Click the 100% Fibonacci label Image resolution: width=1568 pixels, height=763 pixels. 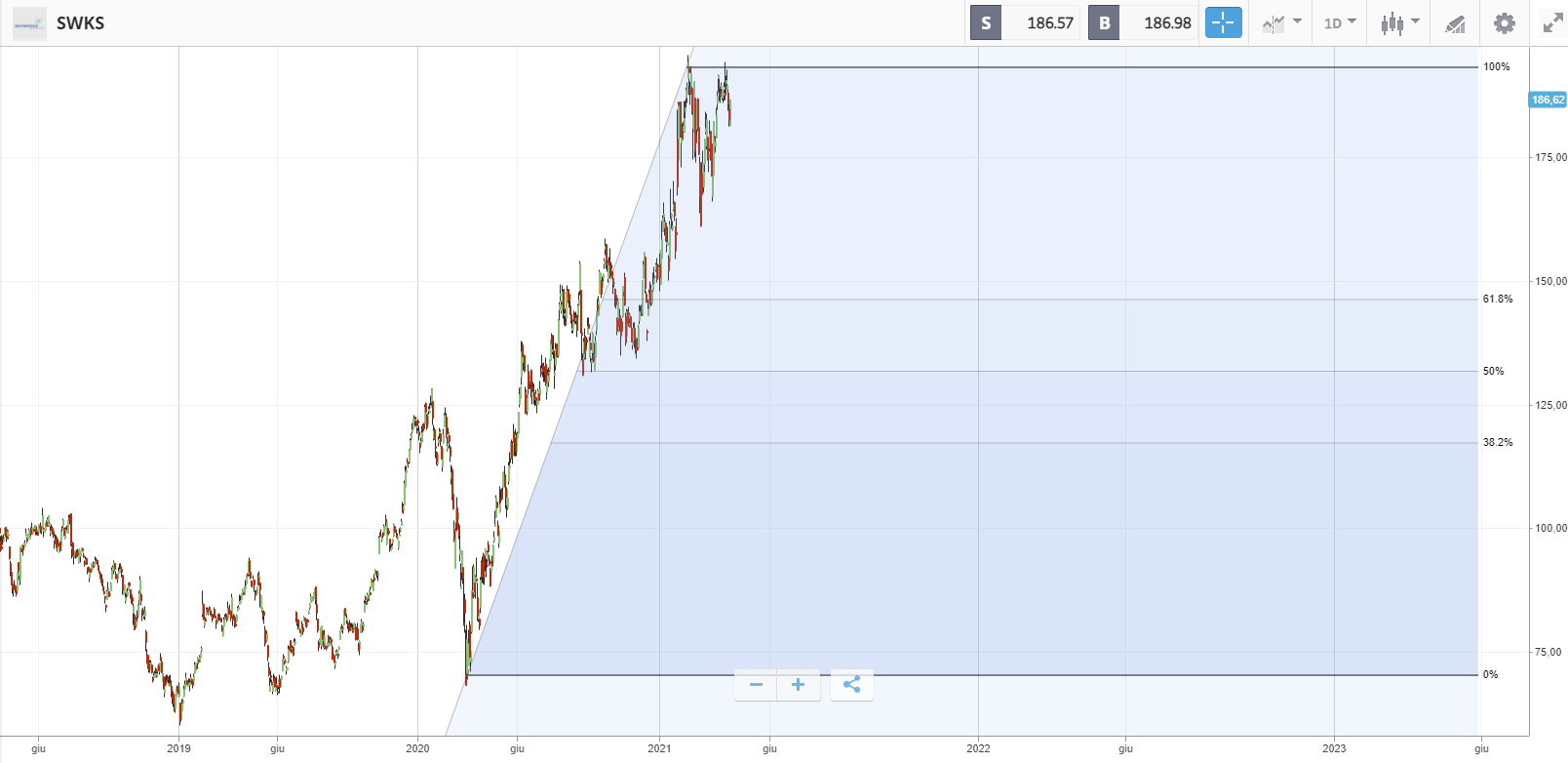tap(1496, 67)
